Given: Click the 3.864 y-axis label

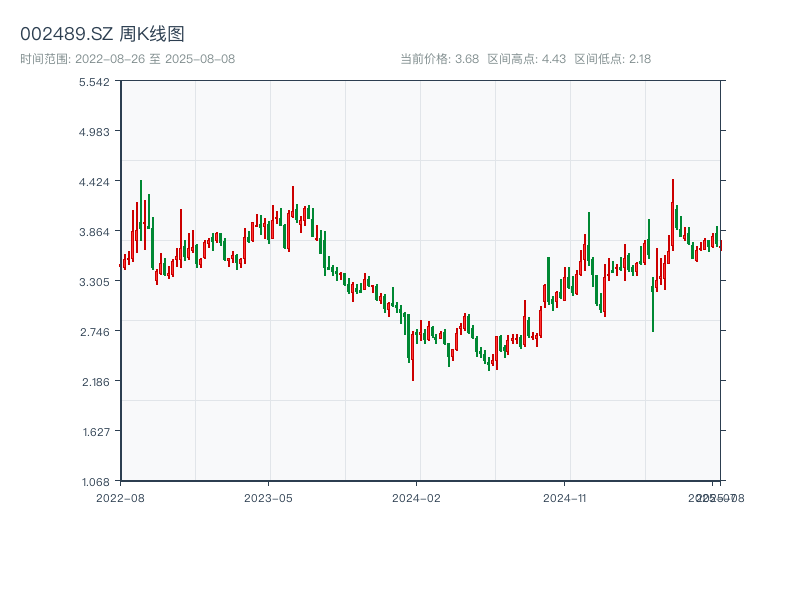Looking at the screenshot, I should pyautogui.click(x=93, y=232).
